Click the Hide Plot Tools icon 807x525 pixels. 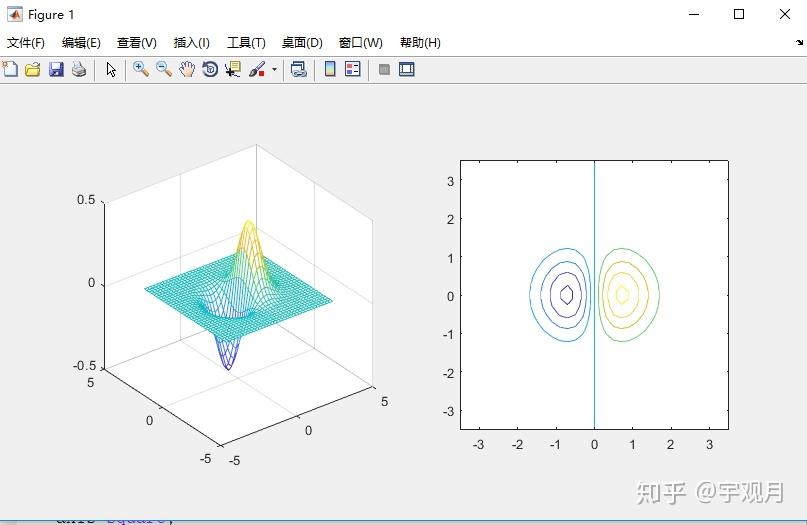[x=384, y=69]
